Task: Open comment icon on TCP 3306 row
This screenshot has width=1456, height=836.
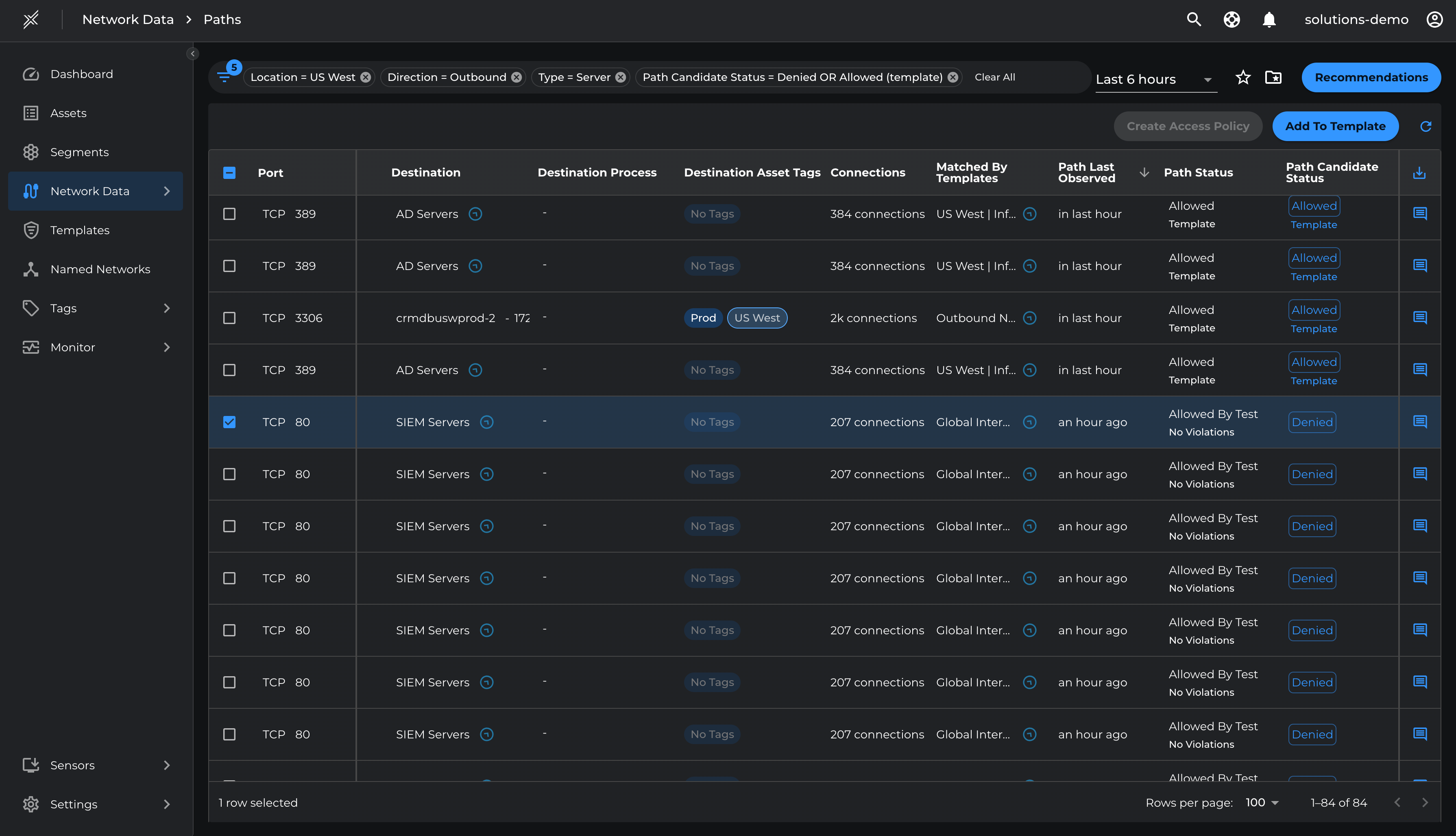Action: [x=1420, y=318]
